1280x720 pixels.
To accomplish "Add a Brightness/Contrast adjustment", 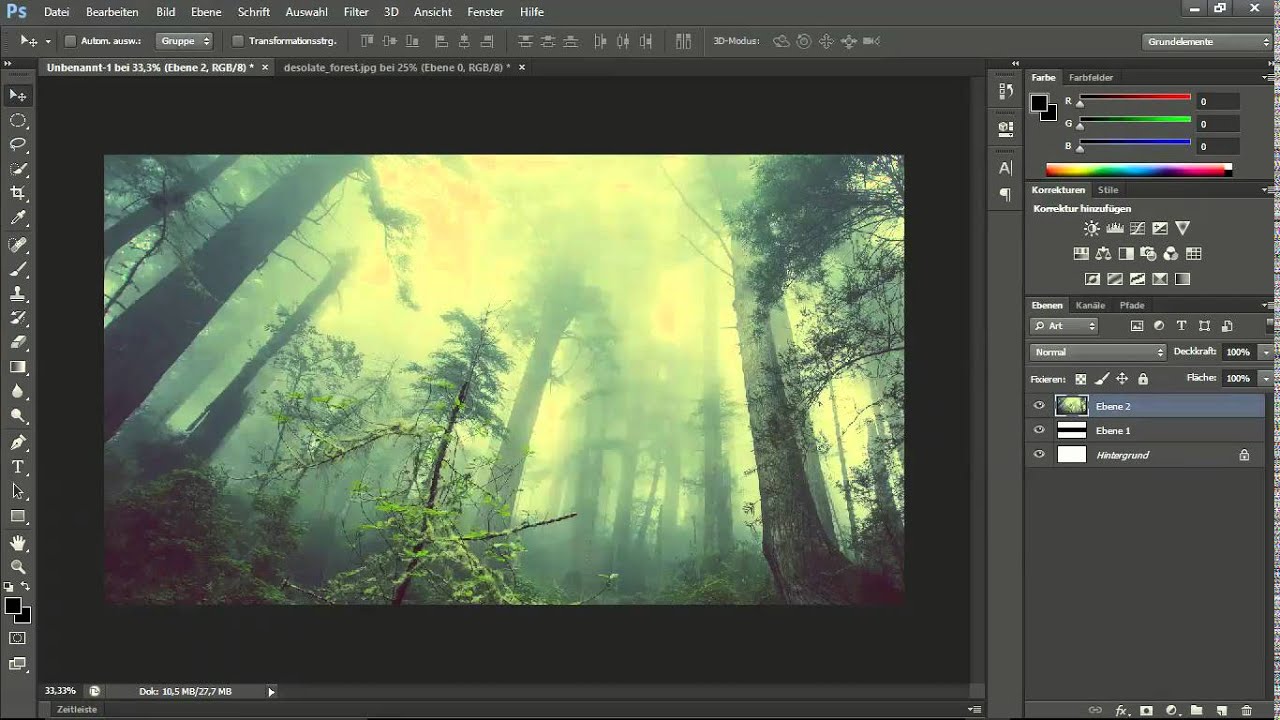I will coord(1091,229).
